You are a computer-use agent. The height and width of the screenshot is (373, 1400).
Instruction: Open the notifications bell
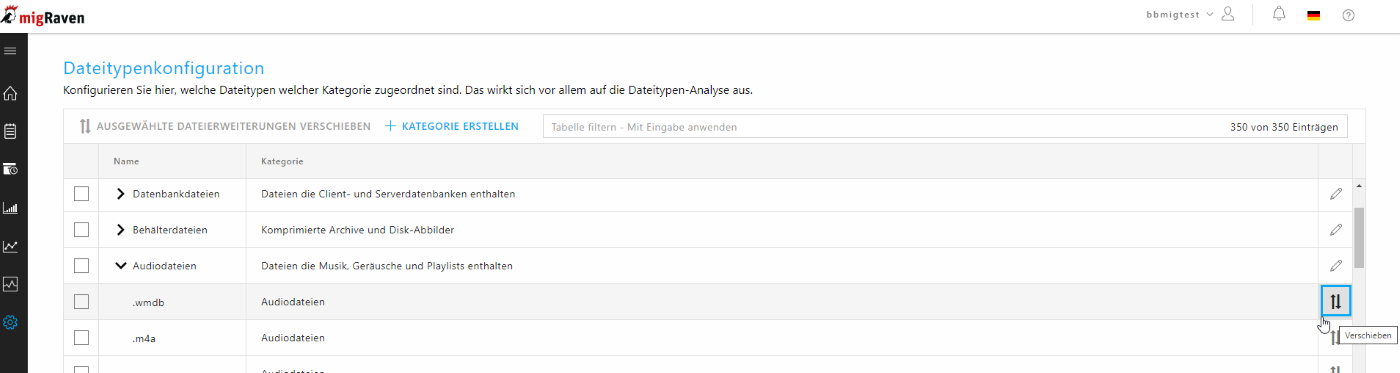tap(1279, 14)
